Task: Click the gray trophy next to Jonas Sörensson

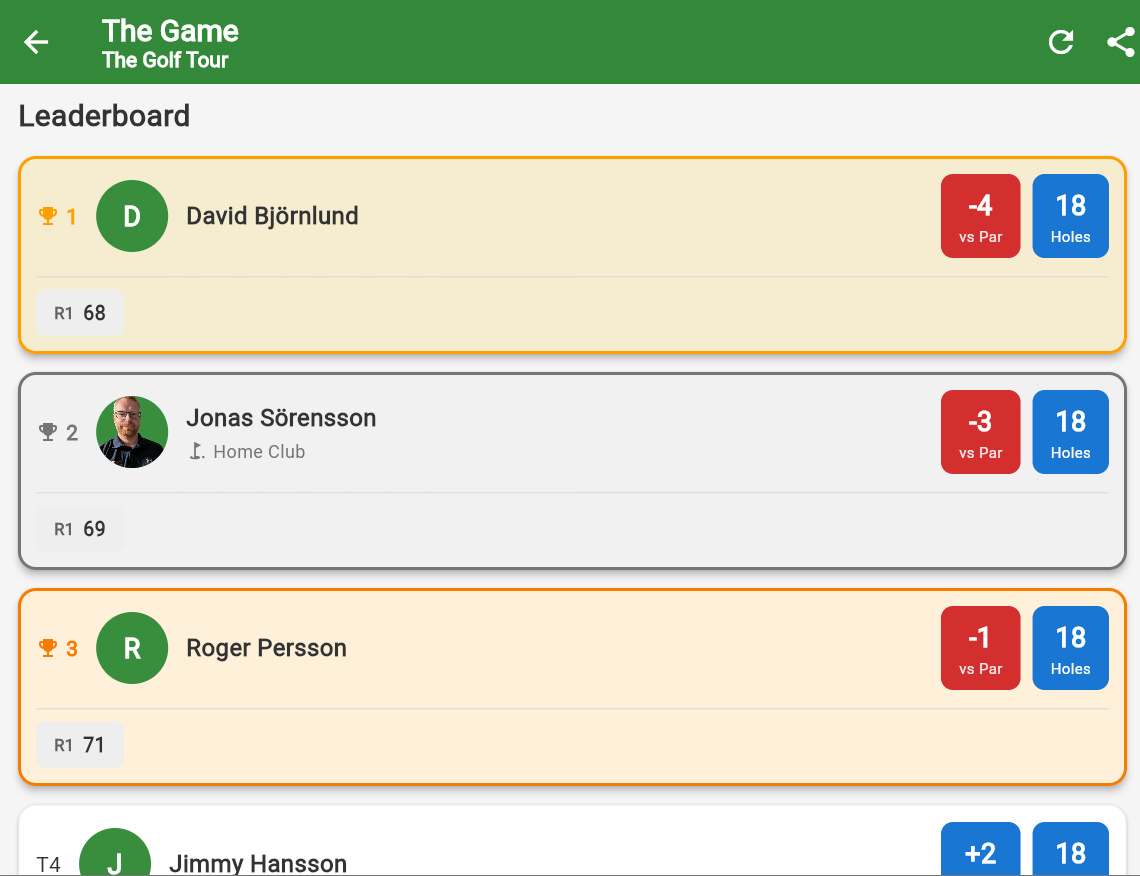Action: [x=47, y=432]
